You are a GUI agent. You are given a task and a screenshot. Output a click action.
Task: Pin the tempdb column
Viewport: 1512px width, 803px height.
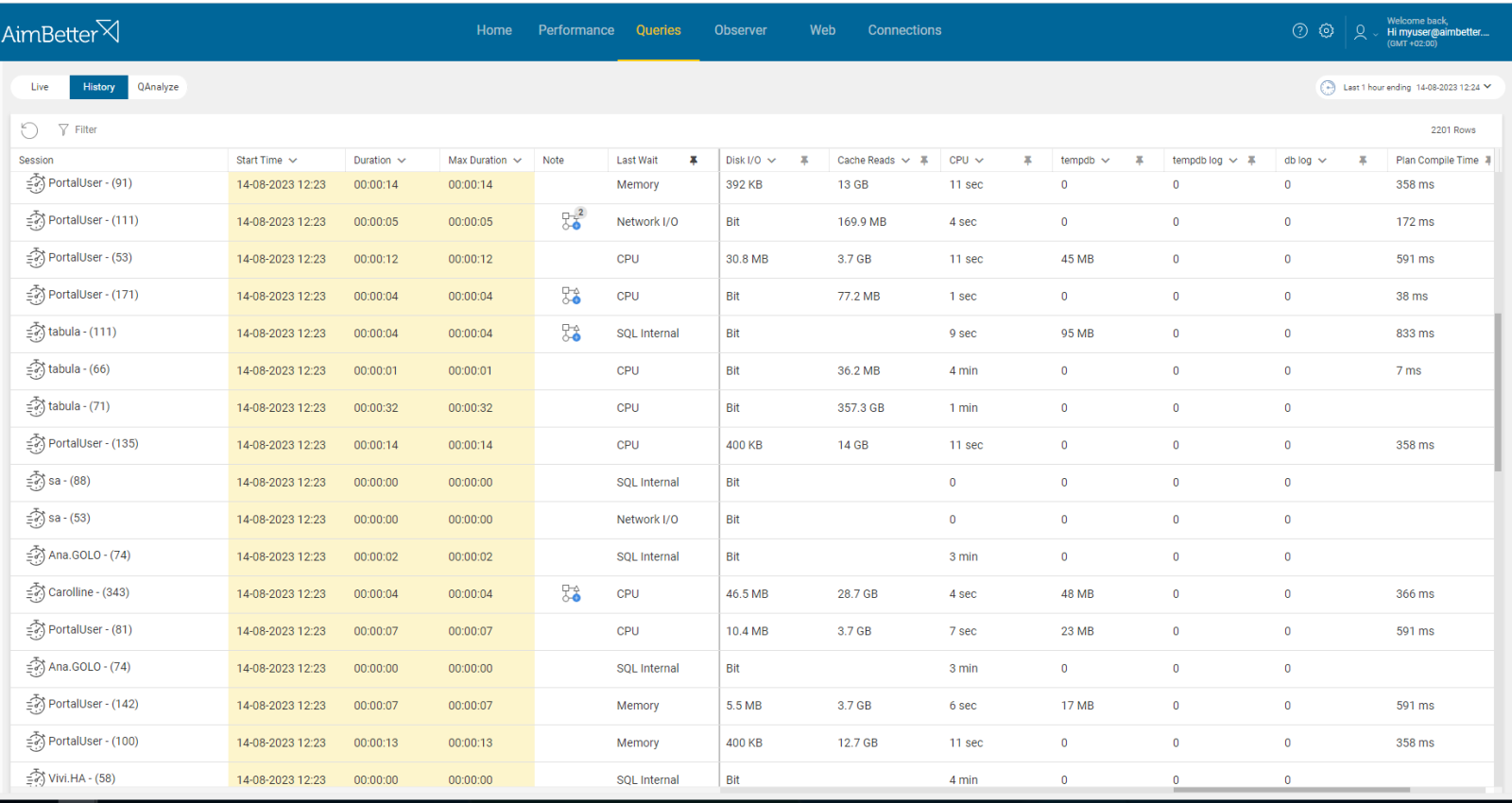pos(1140,161)
